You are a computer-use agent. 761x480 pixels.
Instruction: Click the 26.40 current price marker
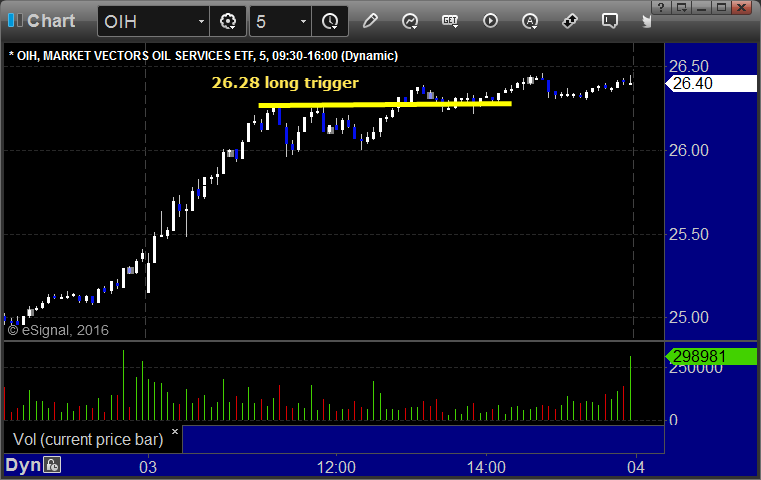click(711, 83)
